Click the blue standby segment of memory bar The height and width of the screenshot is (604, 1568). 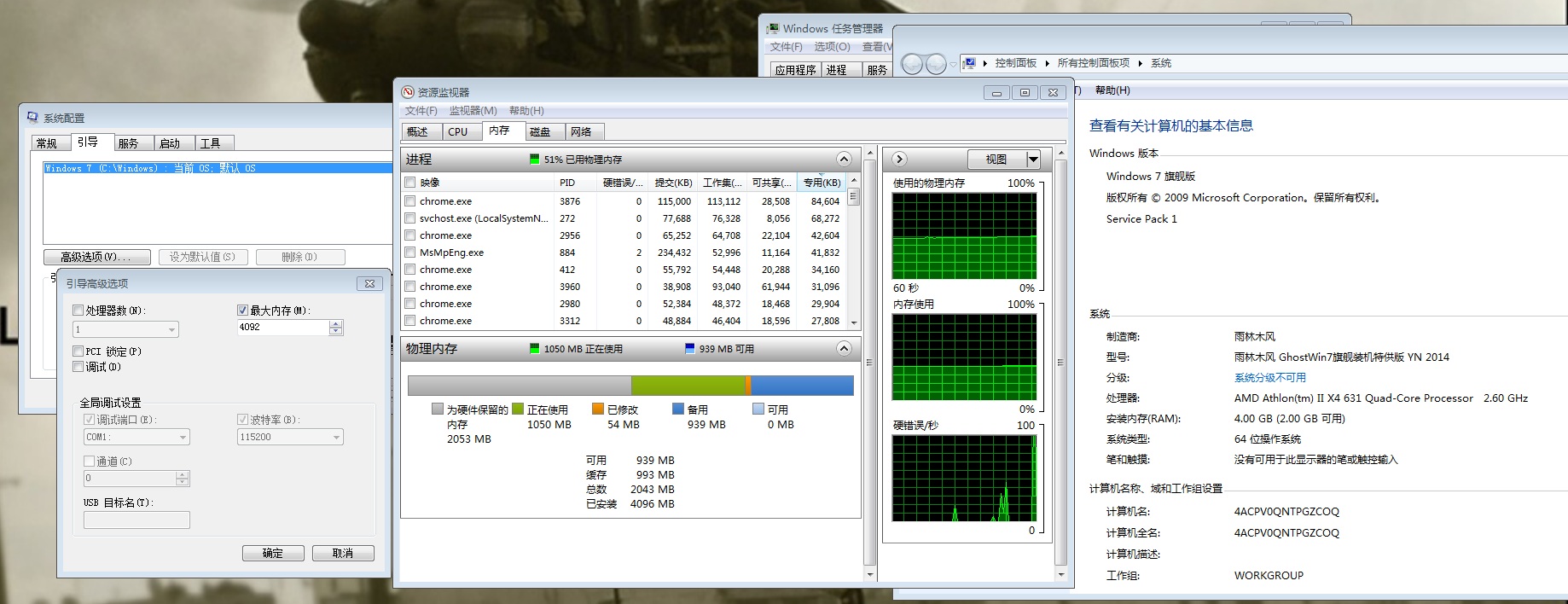tap(802, 386)
